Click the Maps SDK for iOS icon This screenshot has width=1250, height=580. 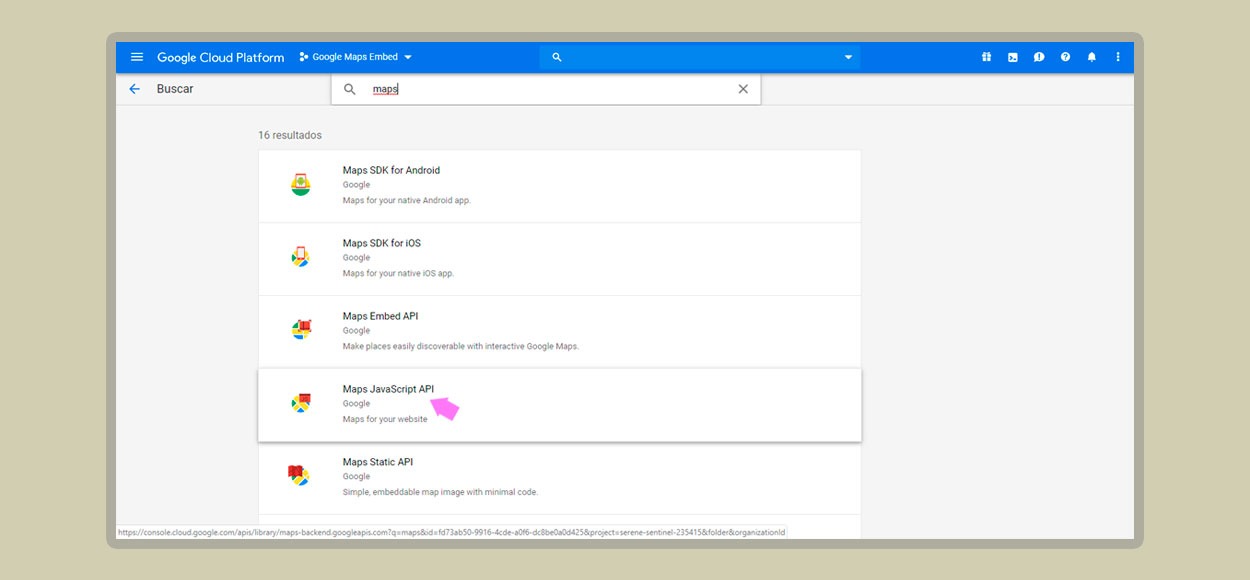click(300, 257)
